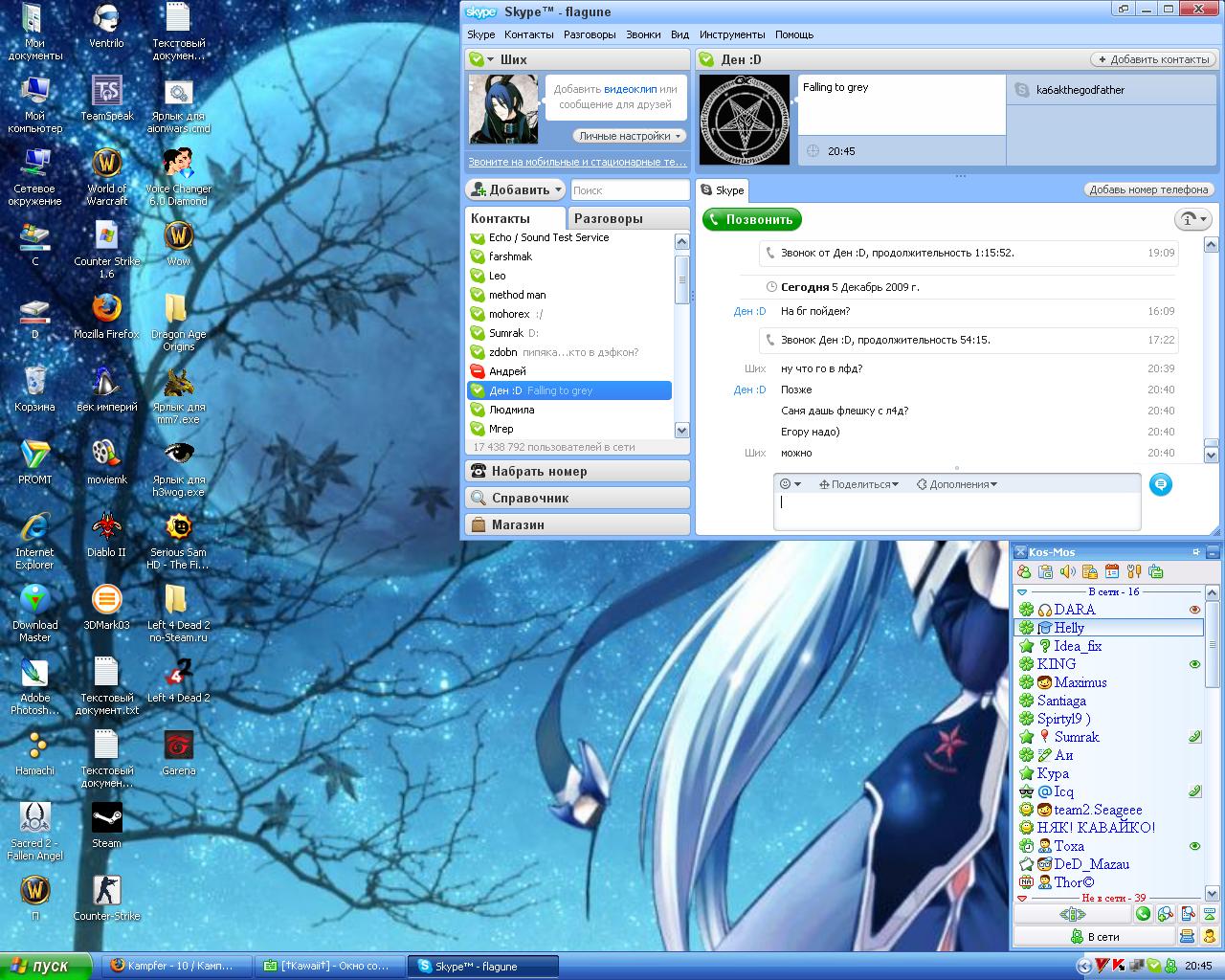Toggle the eye visibility icon next to KING
1225x980 pixels.
click(1194, 664)
